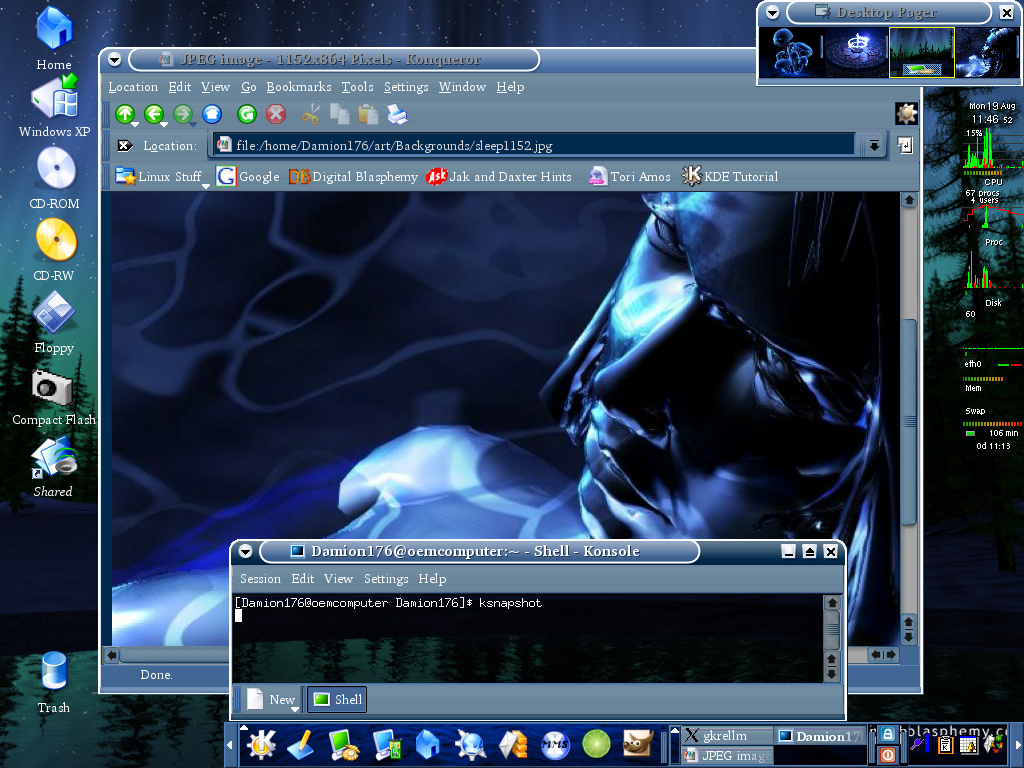1024x768 pixels.
Task: Open the KDE Tutorial bookmark
Action: [x=730, y=176]
